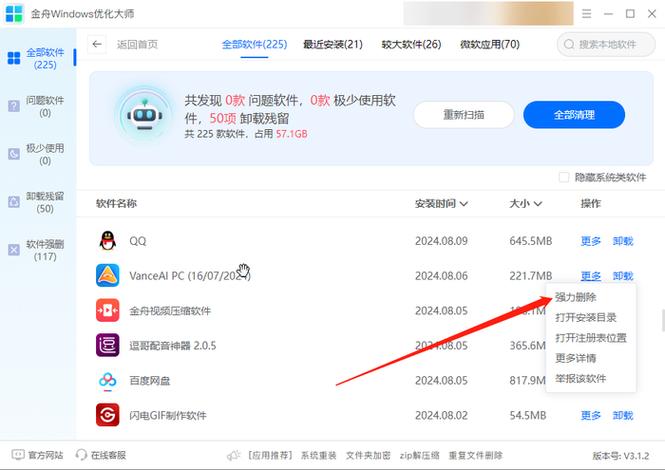Viewport: 665px width, 470px height.
Task: Uninstall 闪电GIF制作软件 via 卸载 link
Action: [x=623, y=415]
